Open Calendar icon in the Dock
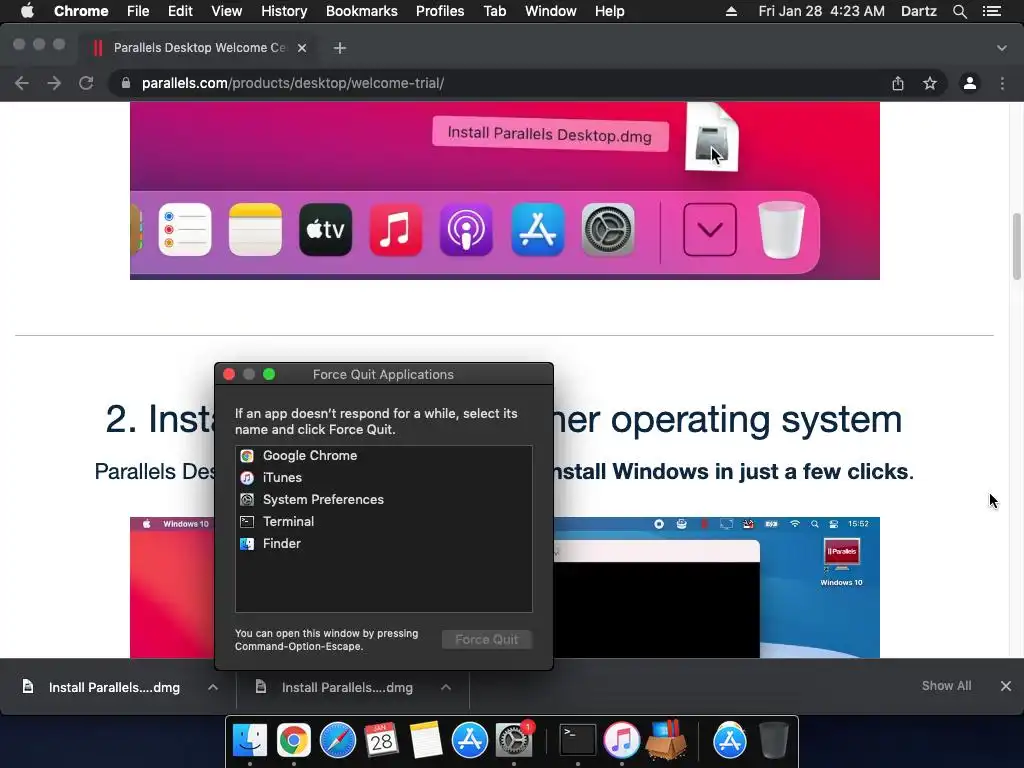The width and height of the screenshot is (1024, 768). click(x=381, y=741)
